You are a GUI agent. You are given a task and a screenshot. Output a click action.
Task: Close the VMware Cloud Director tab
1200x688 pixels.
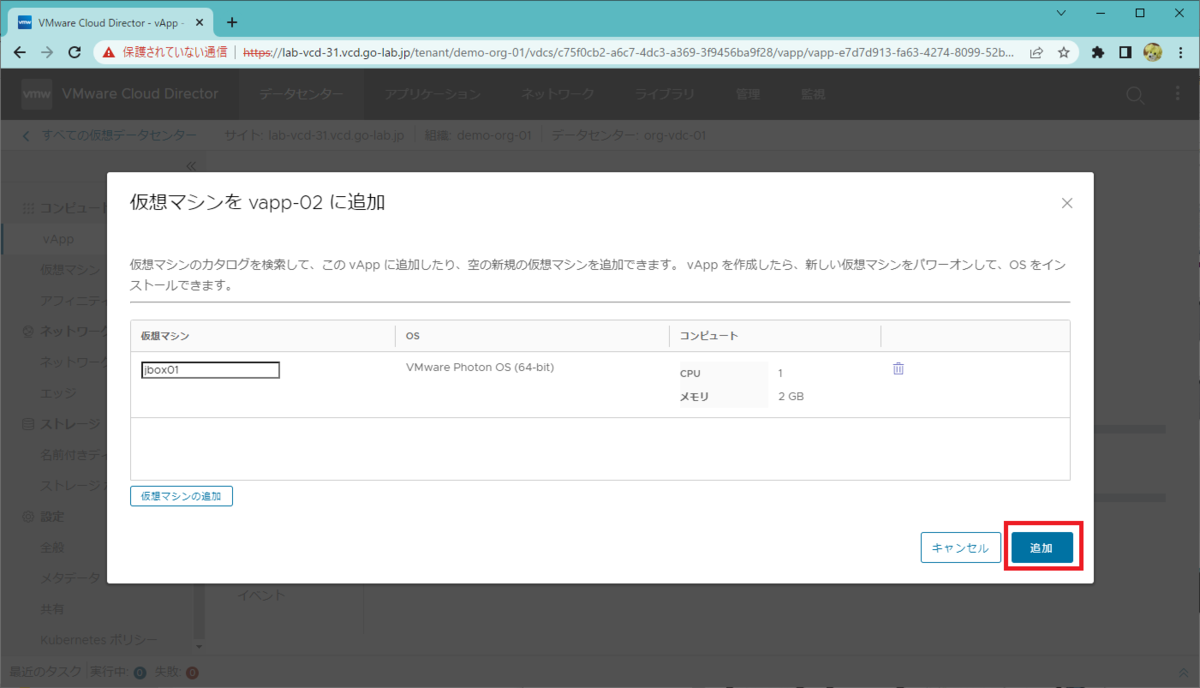point(201,22)
